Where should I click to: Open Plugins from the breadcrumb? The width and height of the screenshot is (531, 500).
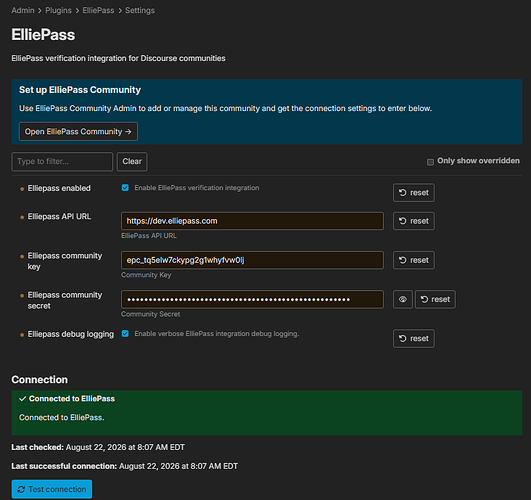point(58,11)
